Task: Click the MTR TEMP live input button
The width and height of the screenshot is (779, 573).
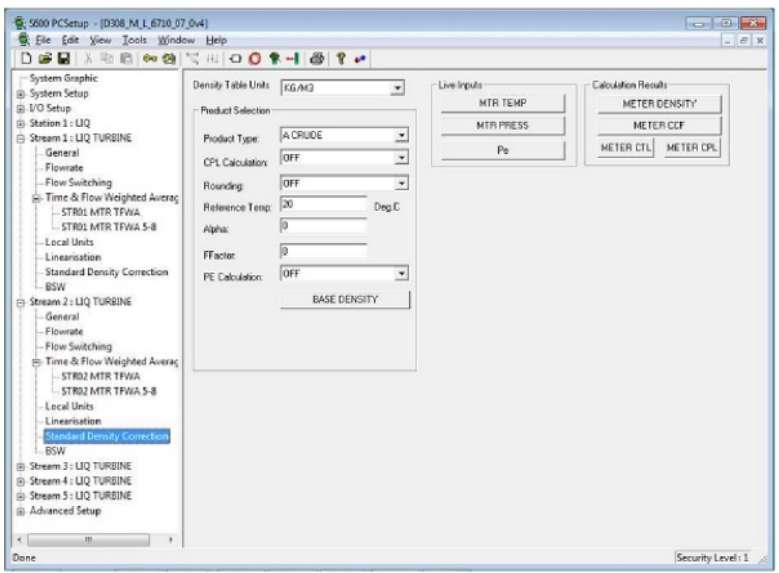Action: pyautogui.click(x=503, y=103)
